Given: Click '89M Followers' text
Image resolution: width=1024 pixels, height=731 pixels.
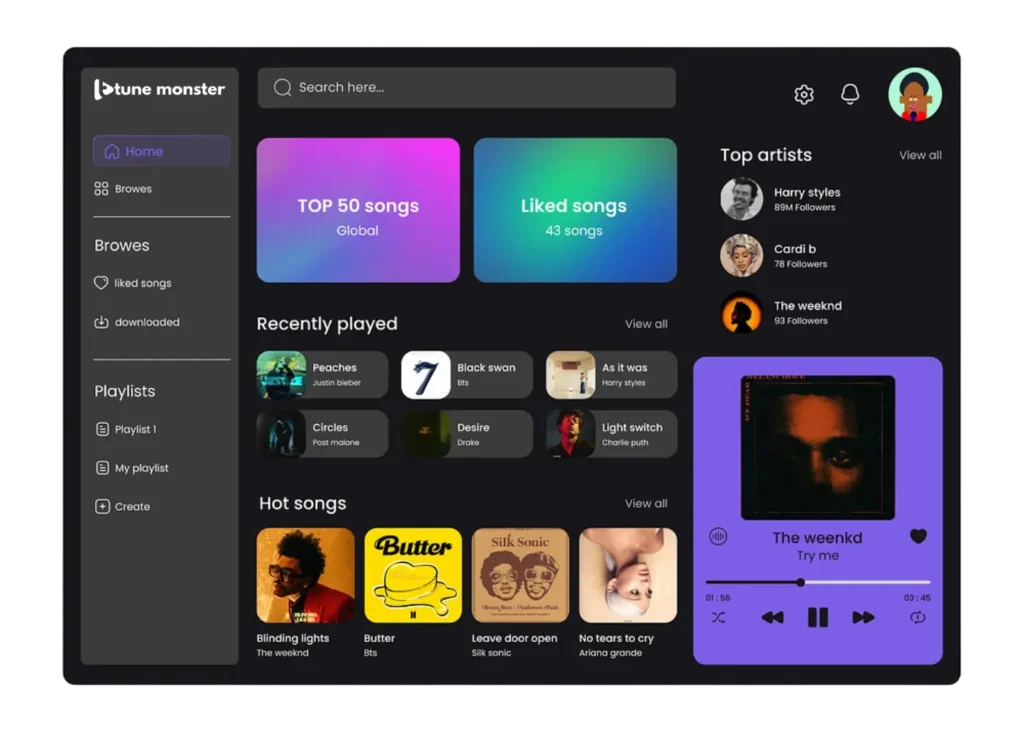Looking at the screenshot, I should (x=805, y=208).
